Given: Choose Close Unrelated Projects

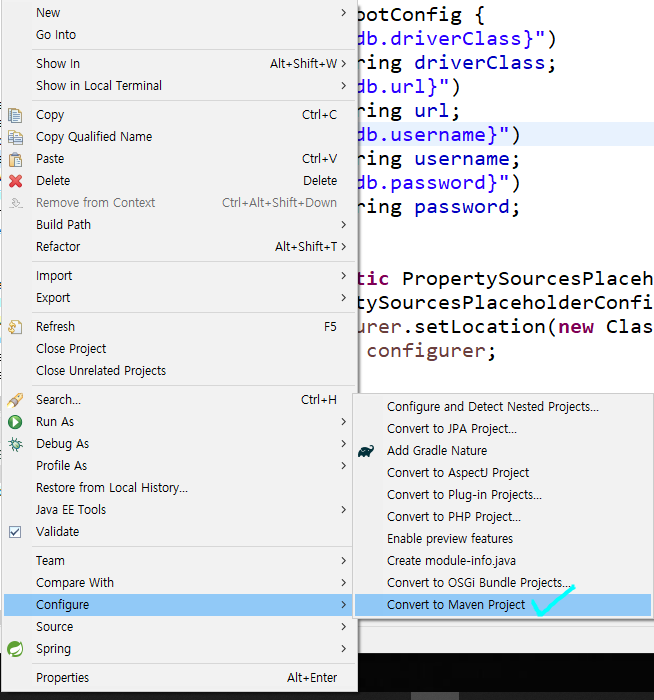Looking at the screenshot, I should point(179,371).
